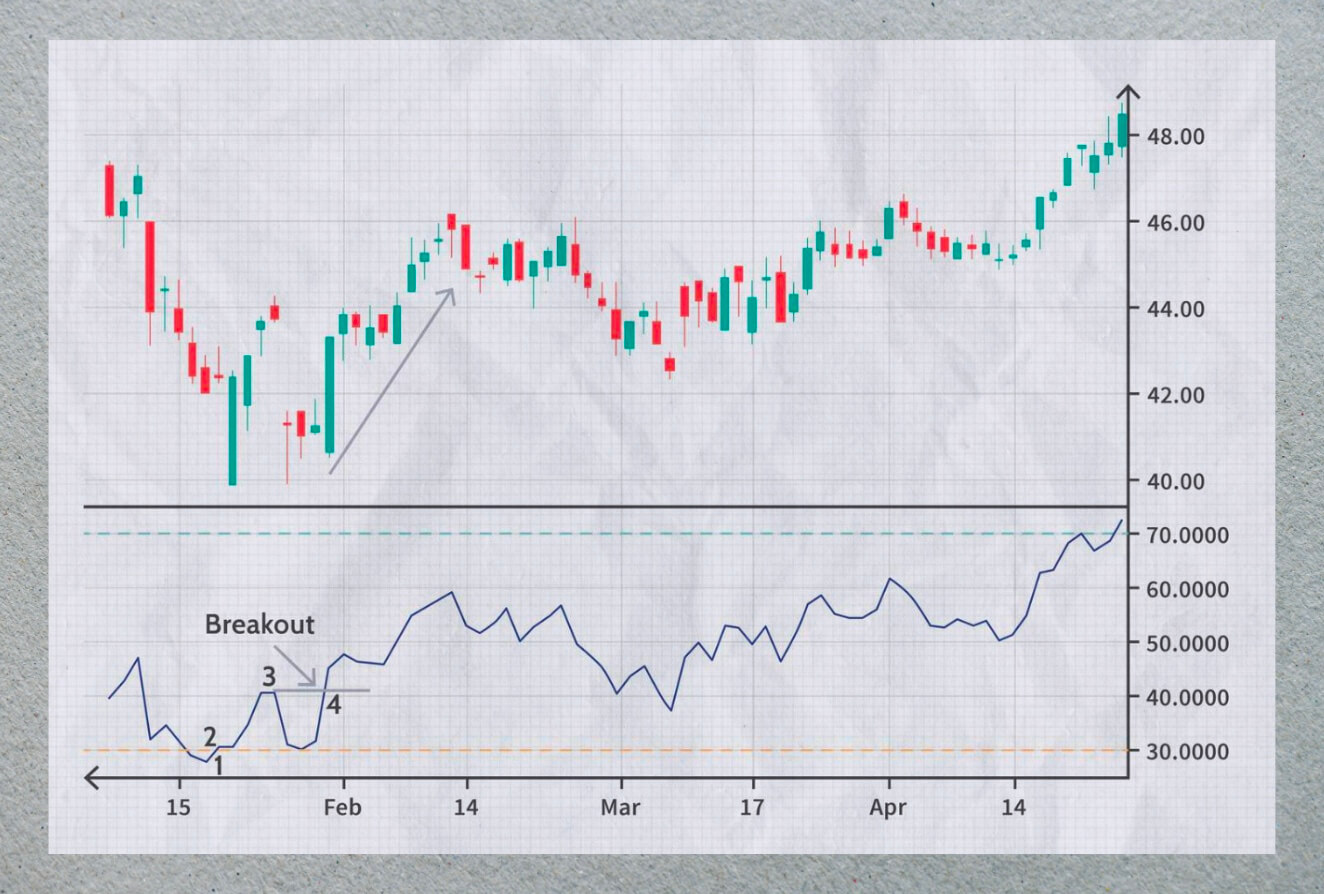Toggle the teal overbought dashed line at 70
The image size is (1324, 894).
point(600,533)
